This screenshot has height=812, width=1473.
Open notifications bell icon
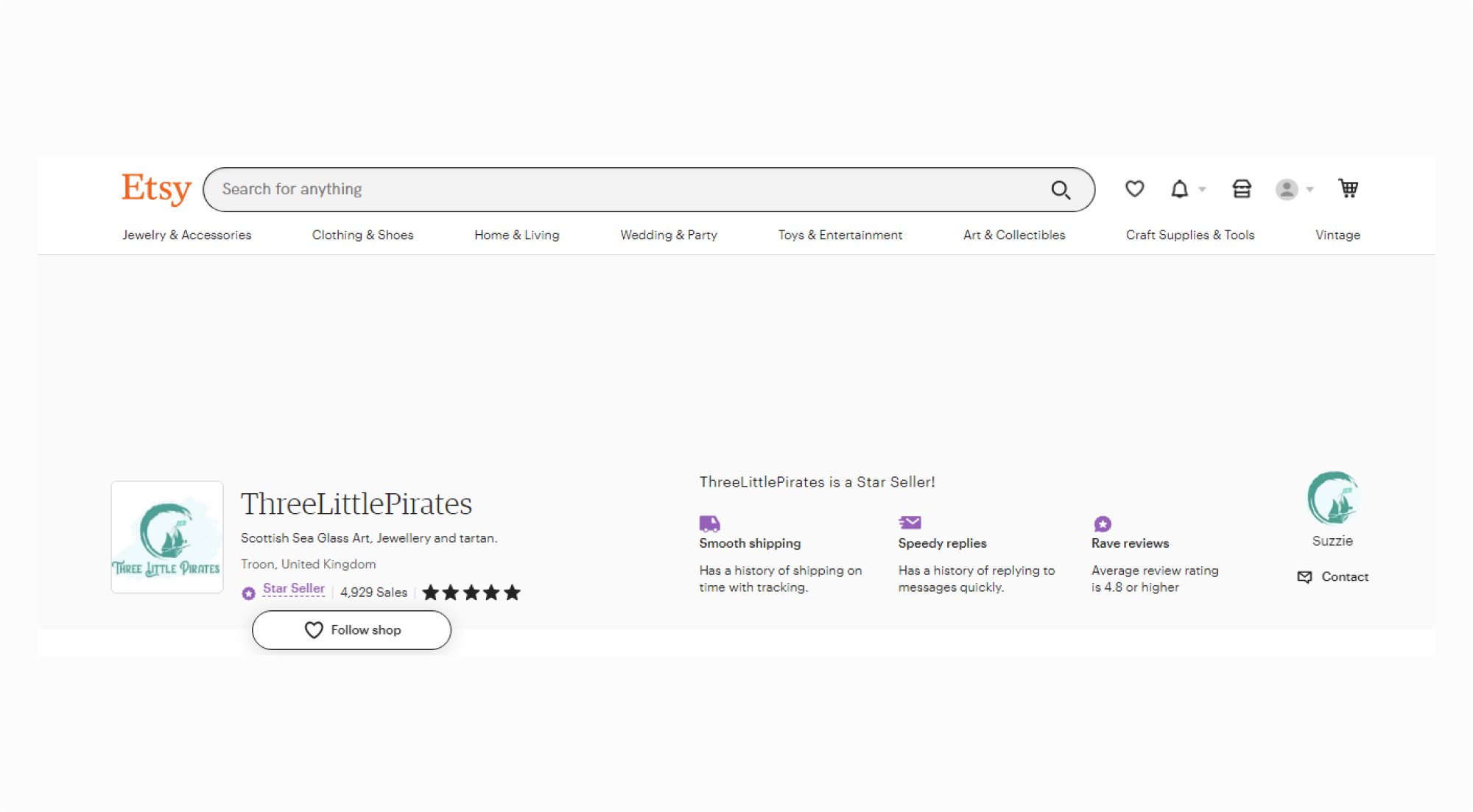click(x=1179, y=189)
